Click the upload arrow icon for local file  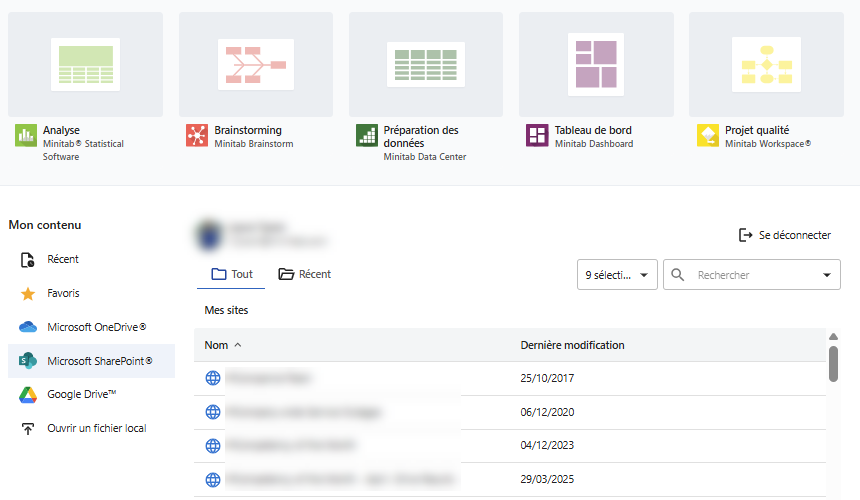point(27,429)
